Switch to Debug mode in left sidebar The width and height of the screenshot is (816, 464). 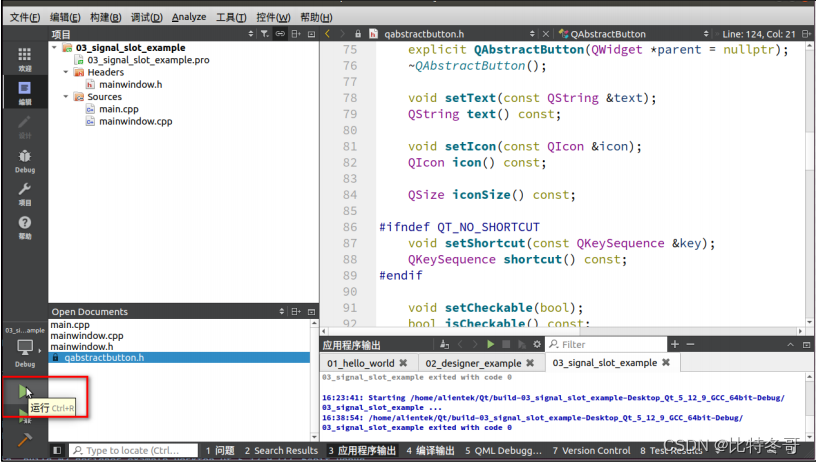(24, 160)
